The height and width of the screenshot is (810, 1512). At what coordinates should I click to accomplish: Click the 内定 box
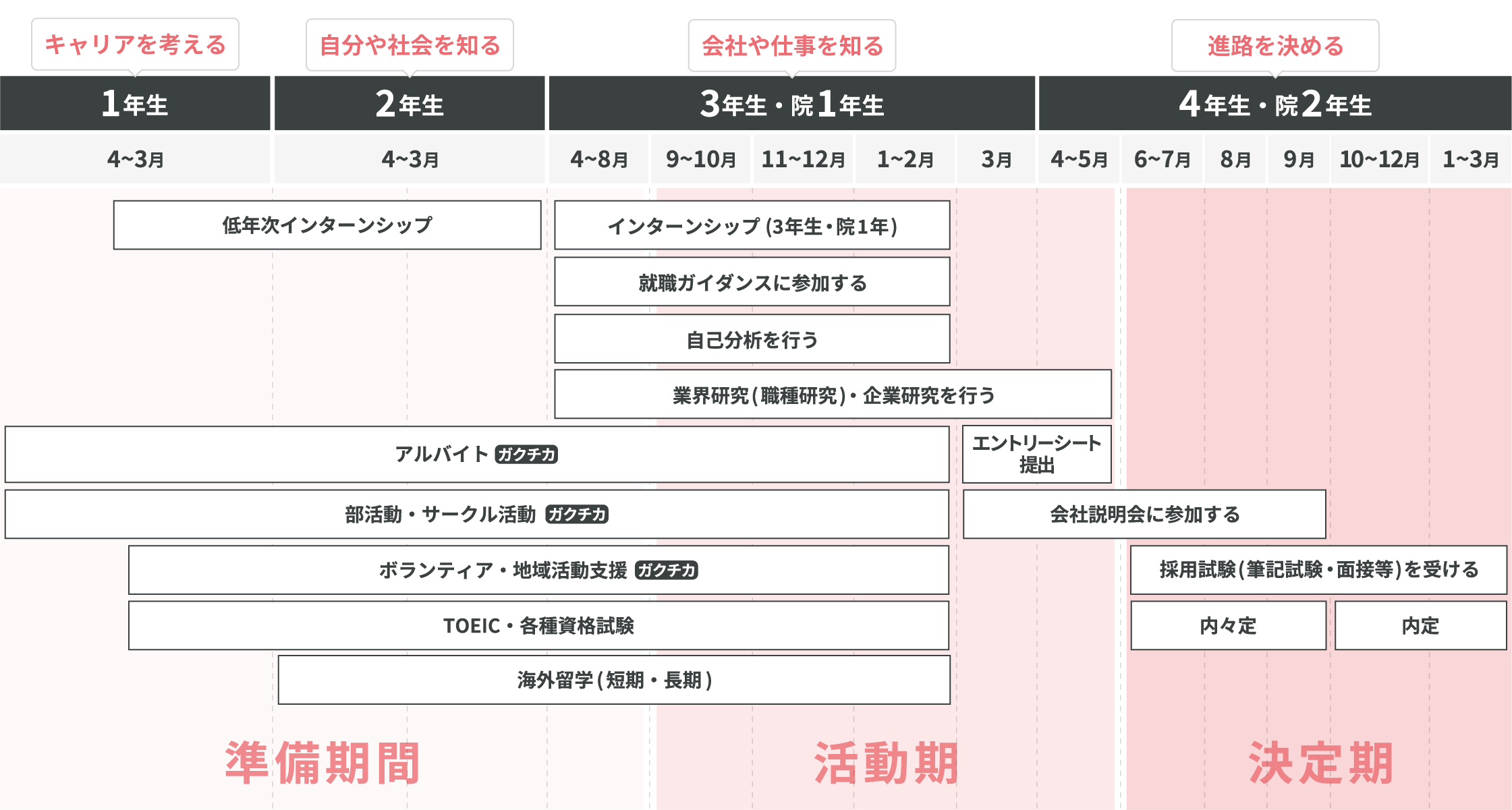(x=1421, y=625)
